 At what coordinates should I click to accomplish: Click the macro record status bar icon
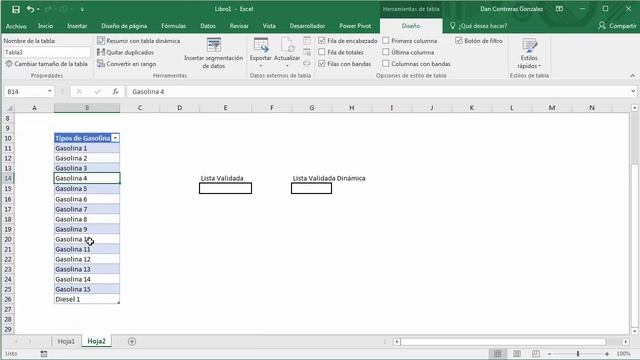pyautogui.click(x=44, y=353)
